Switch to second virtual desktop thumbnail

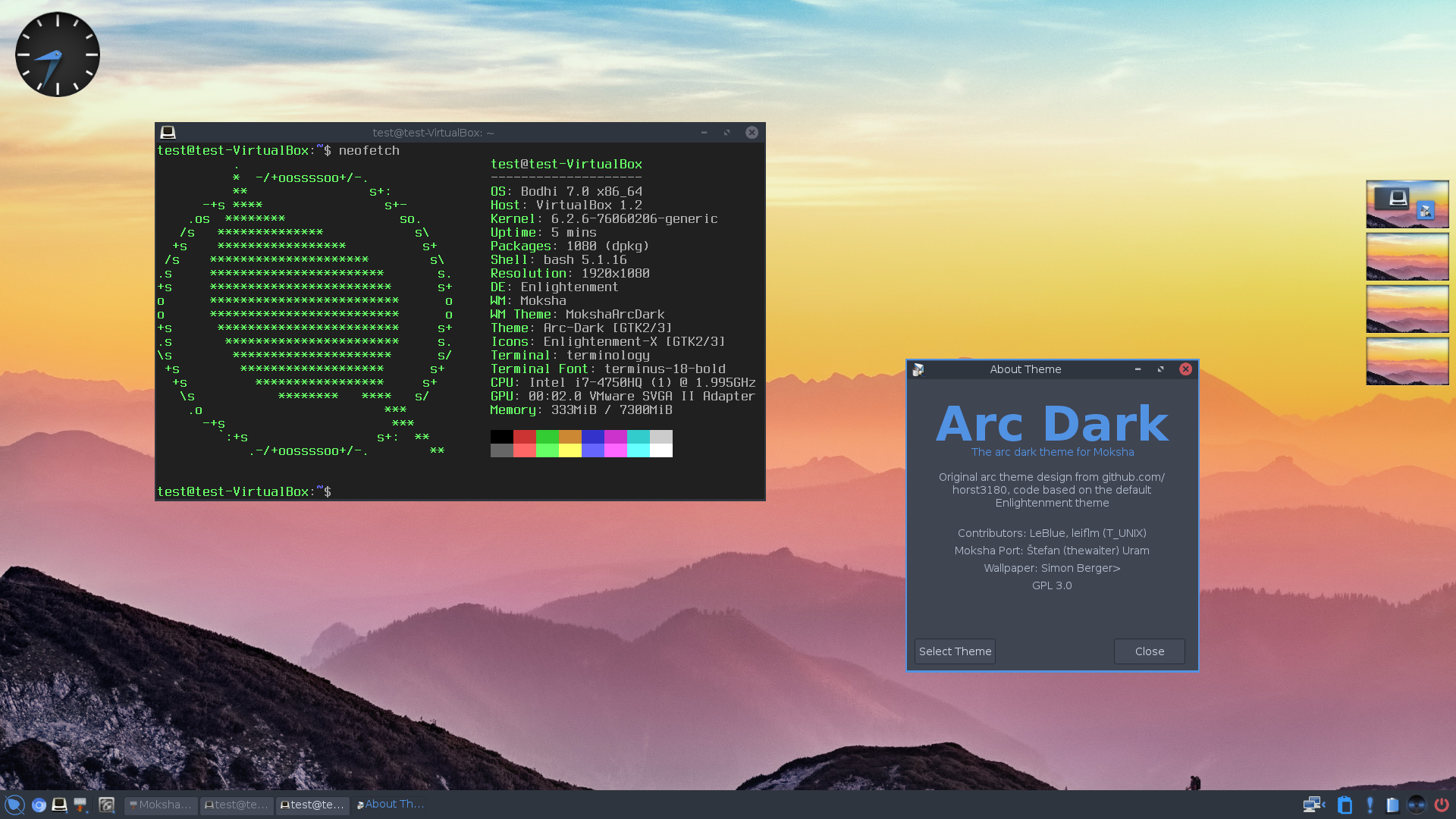tap(1407, 257)
